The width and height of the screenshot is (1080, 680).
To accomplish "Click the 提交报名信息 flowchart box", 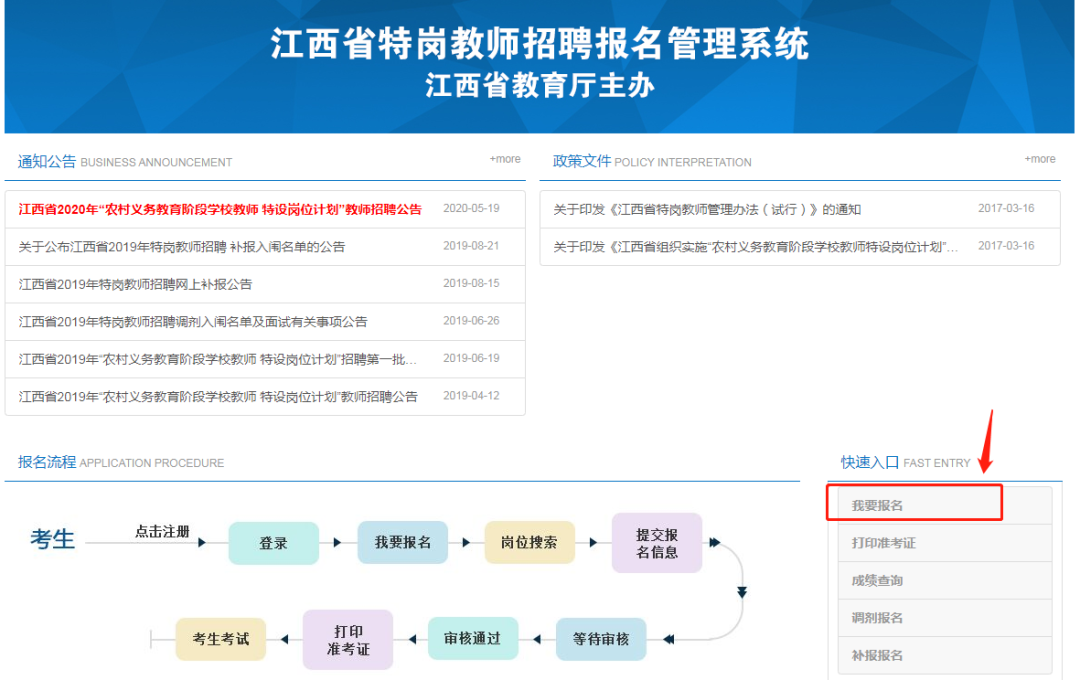I will coord(657,543).
